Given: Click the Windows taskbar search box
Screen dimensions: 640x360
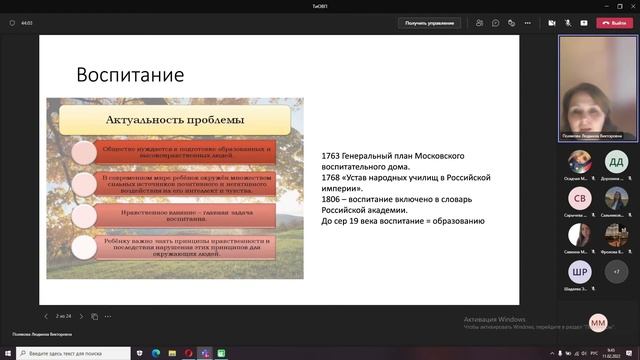Looking at the screenshot, I should pos(73,353).
